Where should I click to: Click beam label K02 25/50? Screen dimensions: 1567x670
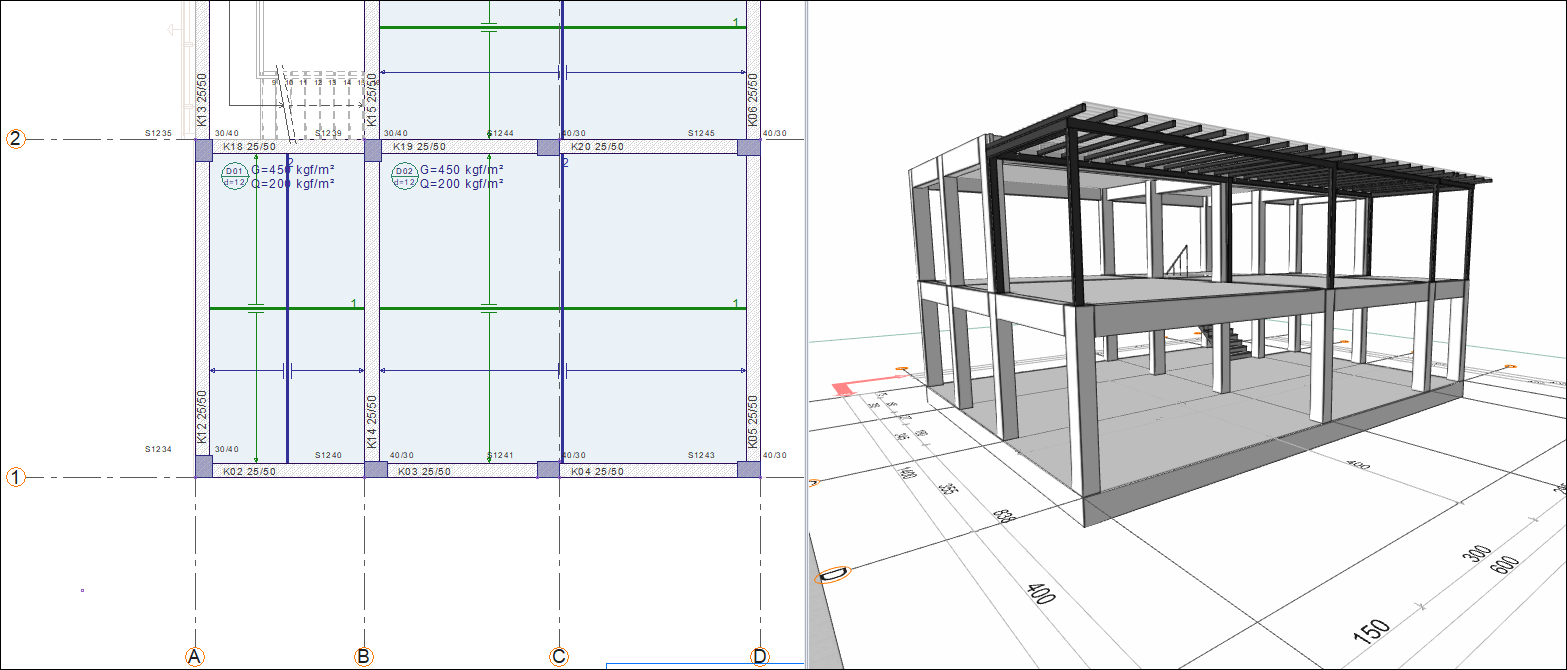point(249,471)
